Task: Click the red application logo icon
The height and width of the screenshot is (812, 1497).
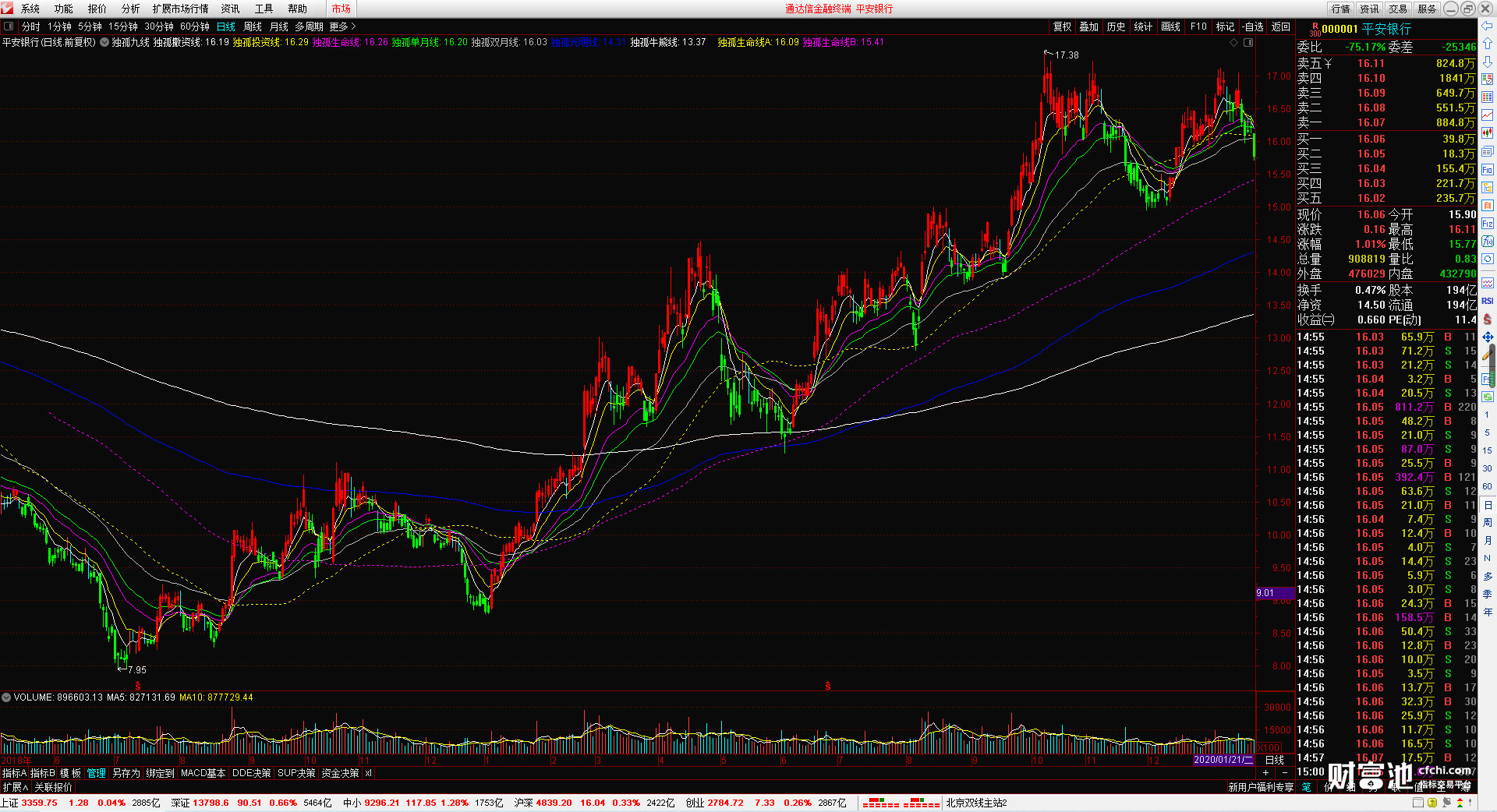Action: pyautogui.click(x=7, y=8)
